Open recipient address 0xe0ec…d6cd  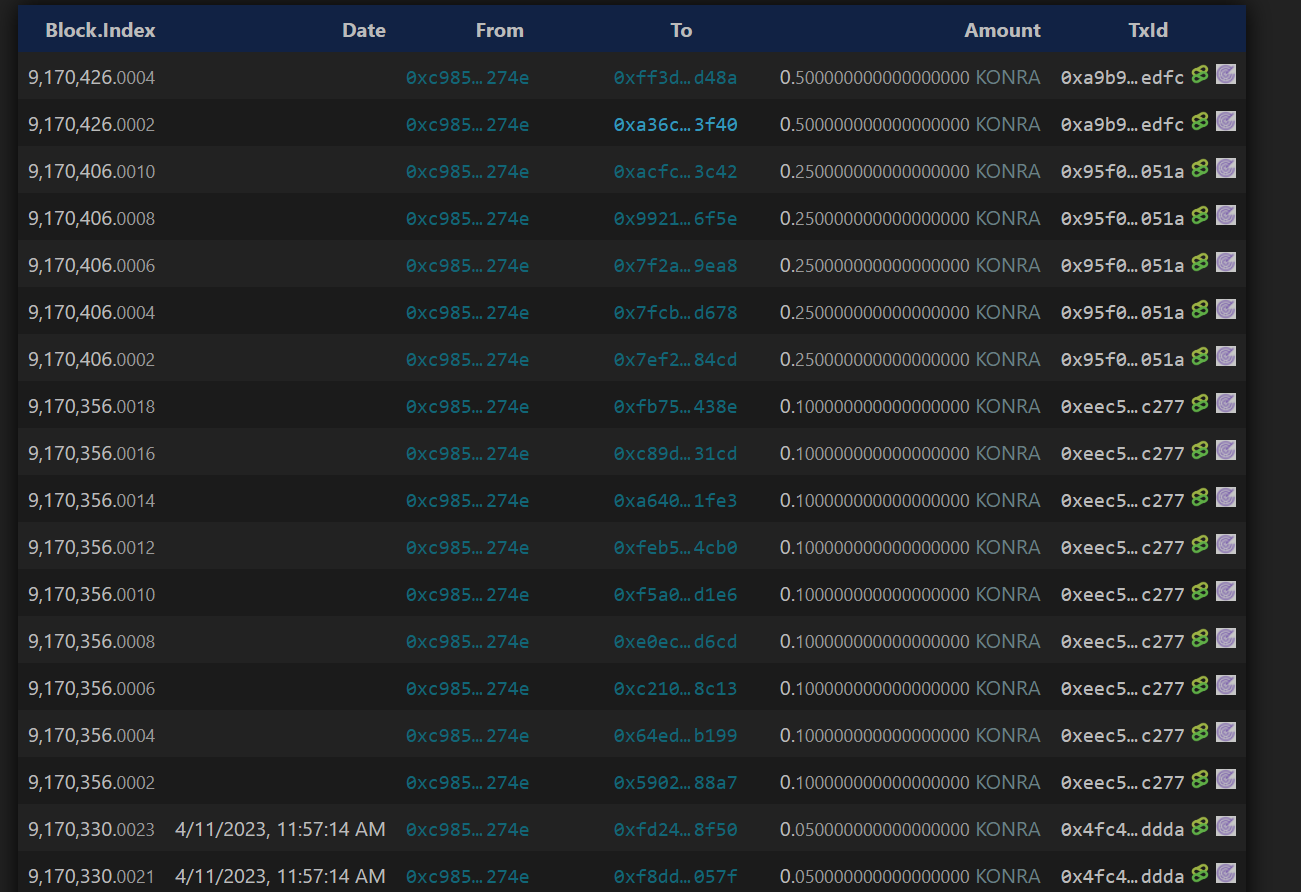[675, 641]
